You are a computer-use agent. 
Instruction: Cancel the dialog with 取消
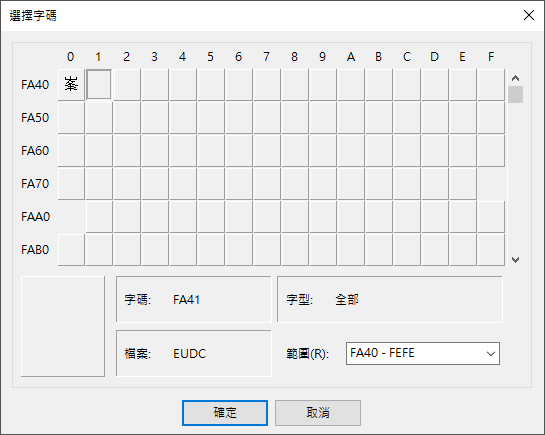coord(318,413)
